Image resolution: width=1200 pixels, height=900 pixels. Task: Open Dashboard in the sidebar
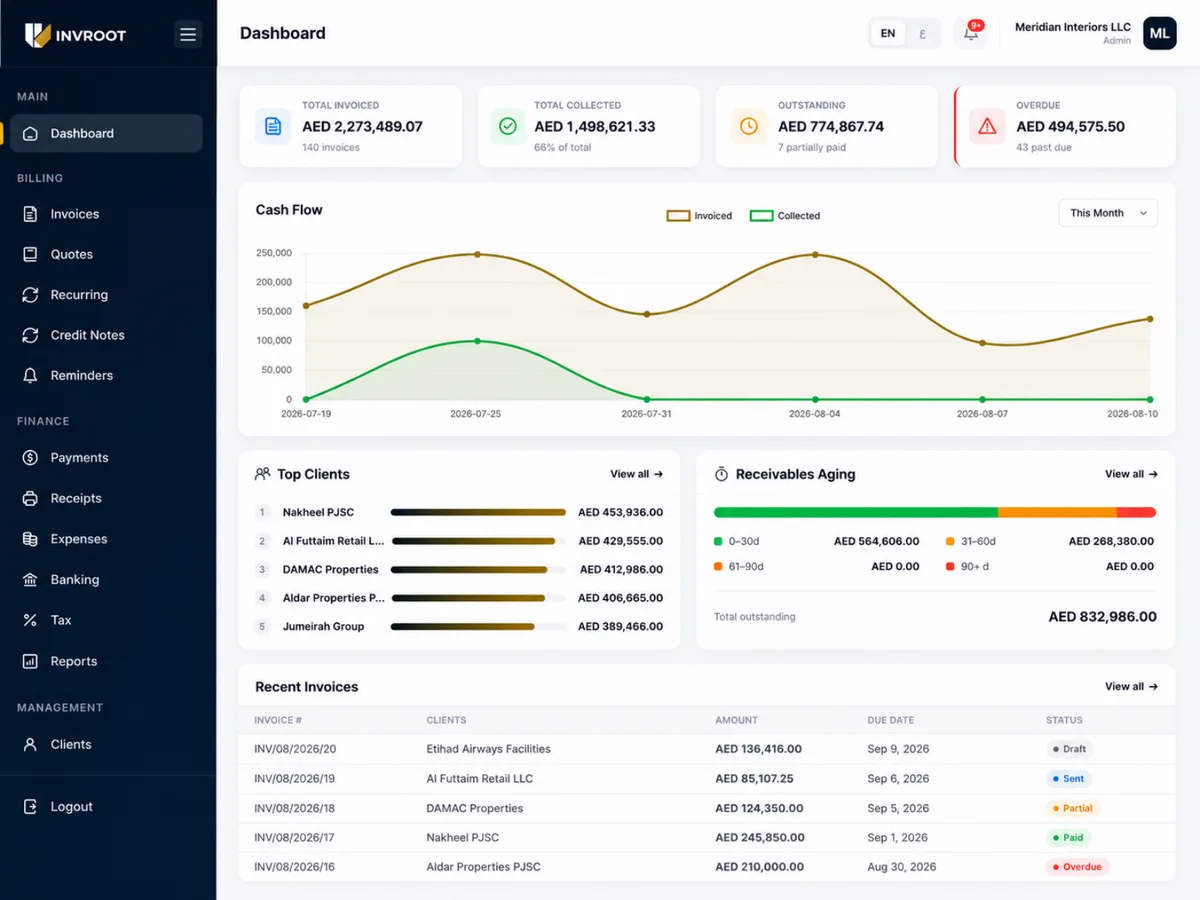coord(106,133)
